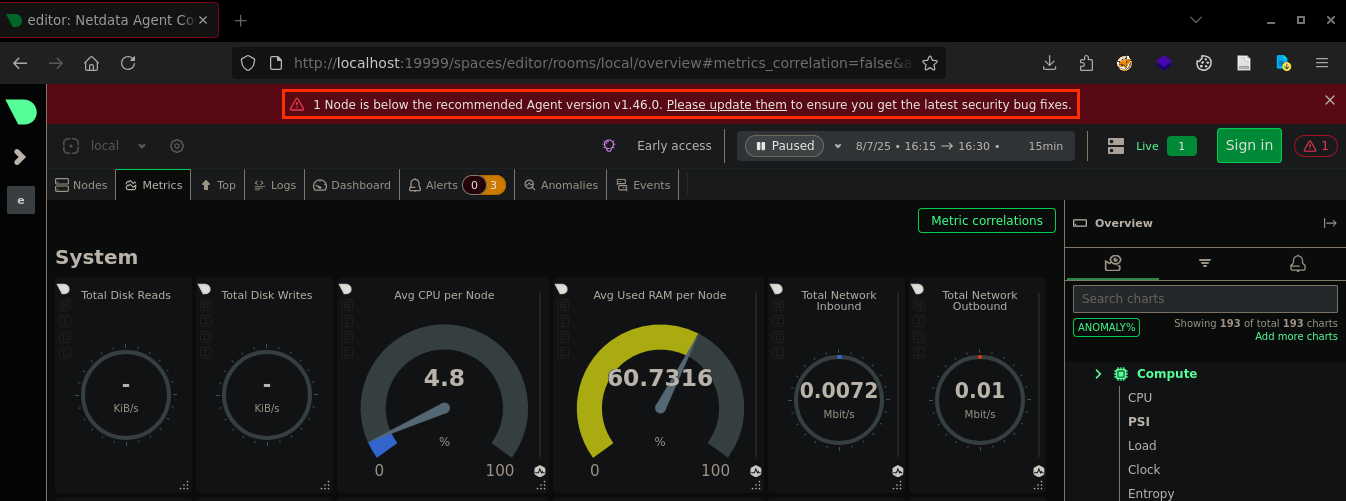Click anomaly icon on Total Network Outbound card
This screenshot has width=1346, height=501.
click(1039, 471)
